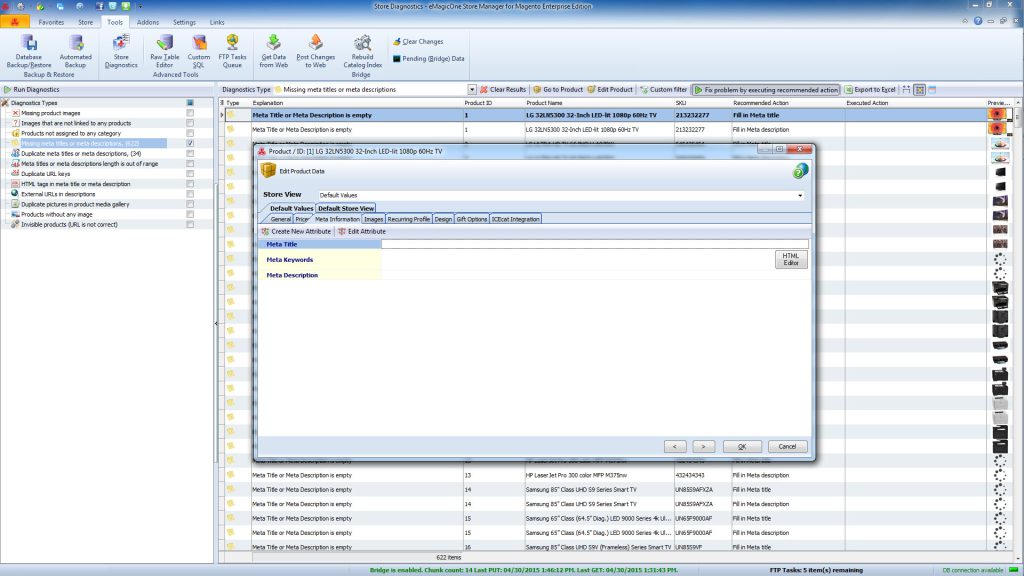Open Database Backup/Restore tool
The height and width of the screenshot is (576, 1024).
(x=29, y=50)
